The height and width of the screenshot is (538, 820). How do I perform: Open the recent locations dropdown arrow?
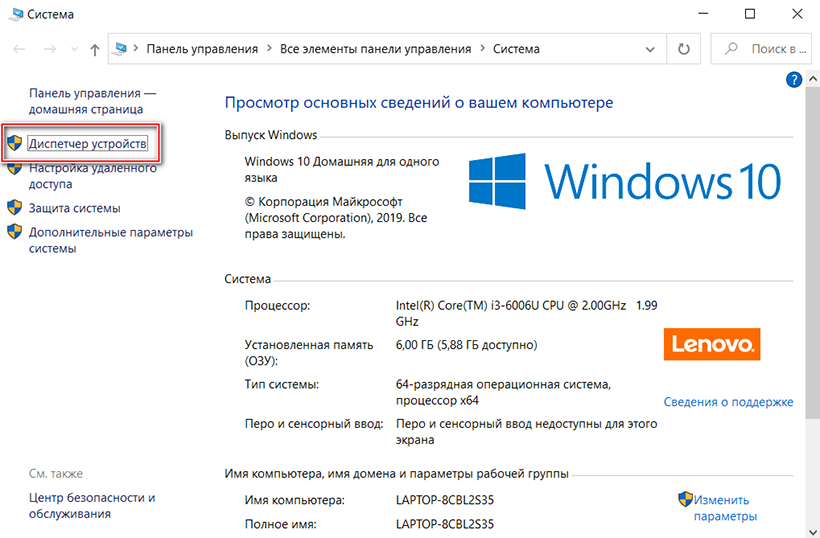pyautogui.click(x=71, y=49)
